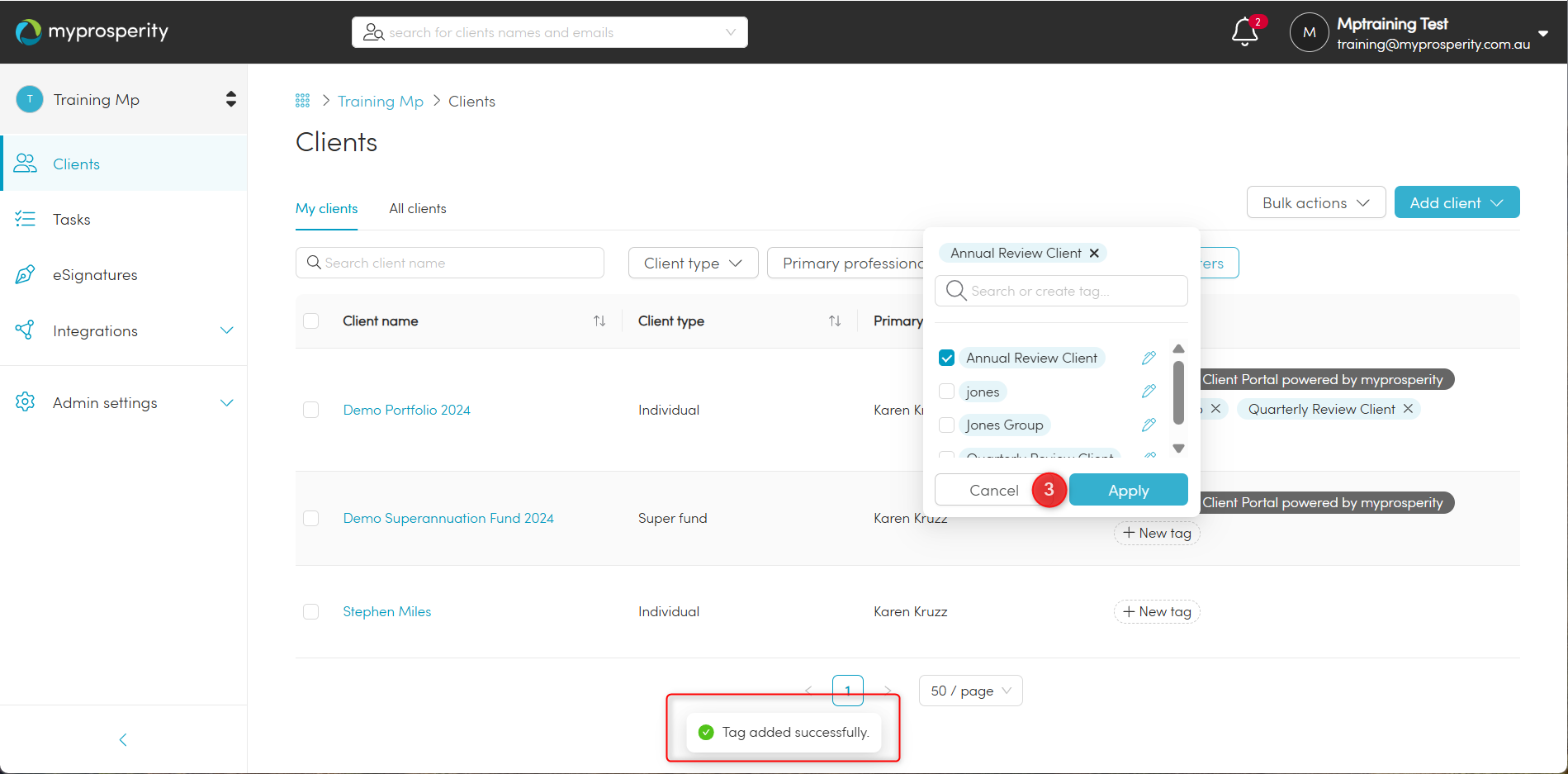Click the myprosperity logo
Image resolution: width=1568 pixels, height=774 pixels.
(x=92, y=31)
